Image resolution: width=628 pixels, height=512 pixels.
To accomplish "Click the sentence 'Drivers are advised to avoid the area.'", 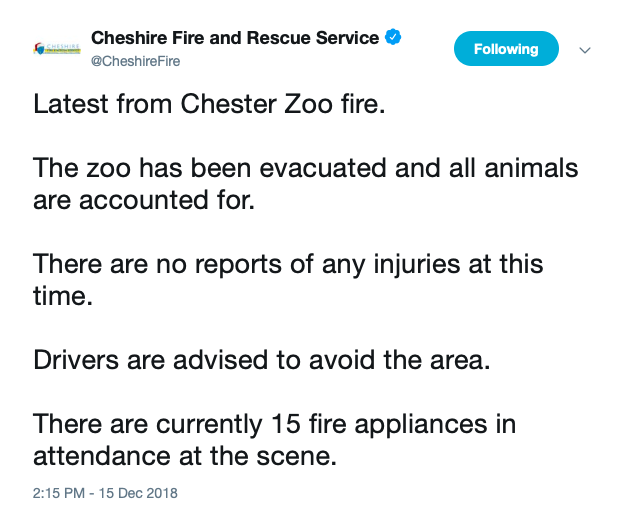I will coord(261,359).
